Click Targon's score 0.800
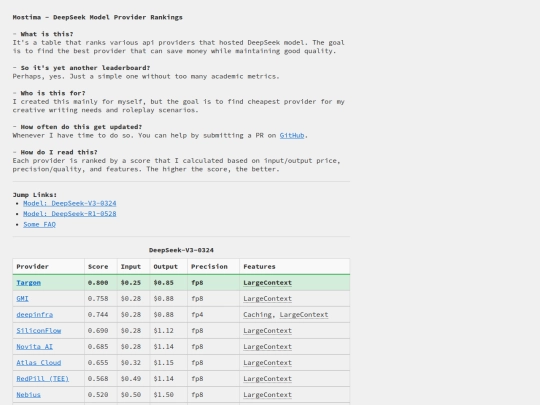540x405 pixels. point(98,283)
